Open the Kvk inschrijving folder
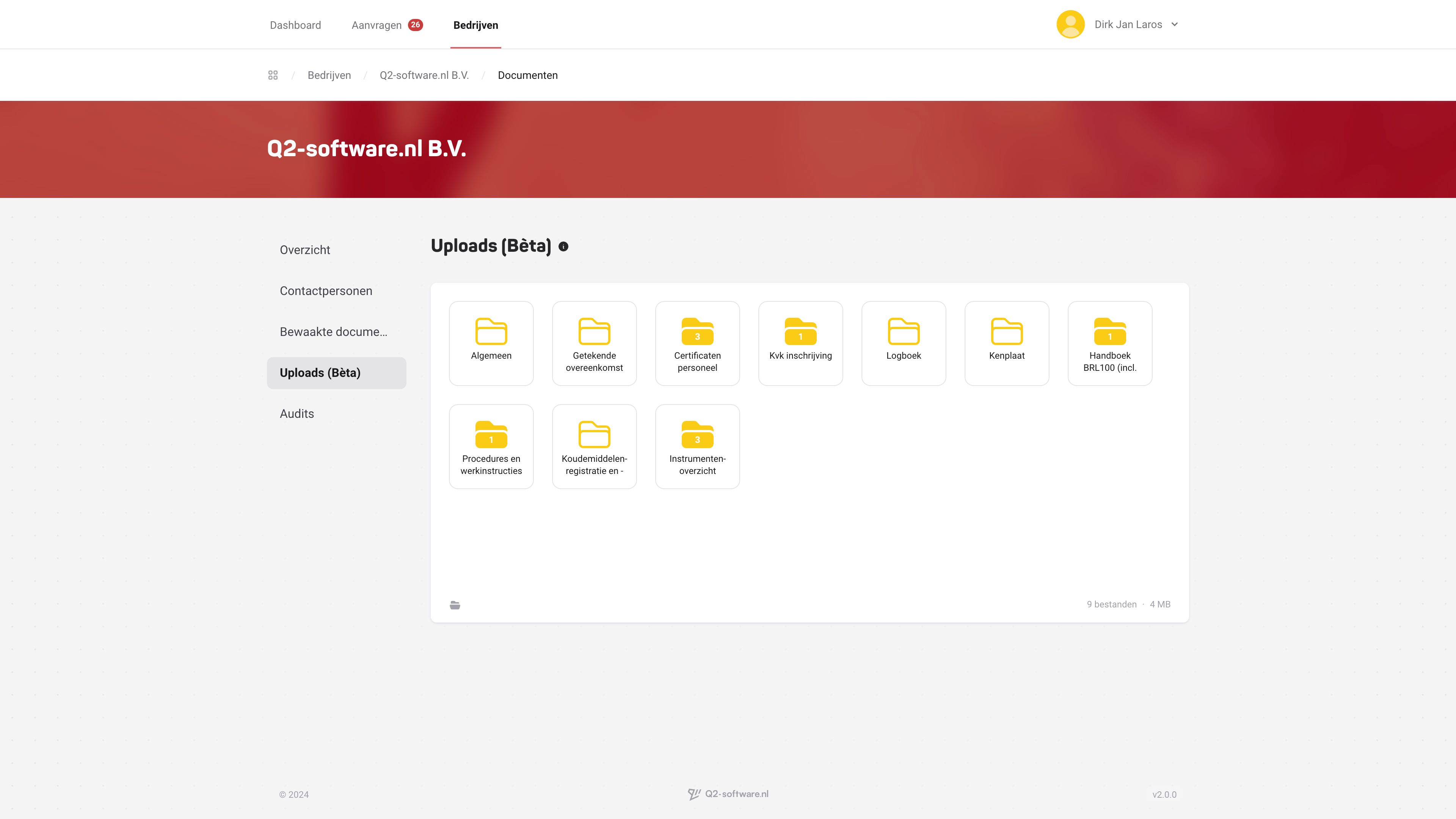 pos(800,343)
